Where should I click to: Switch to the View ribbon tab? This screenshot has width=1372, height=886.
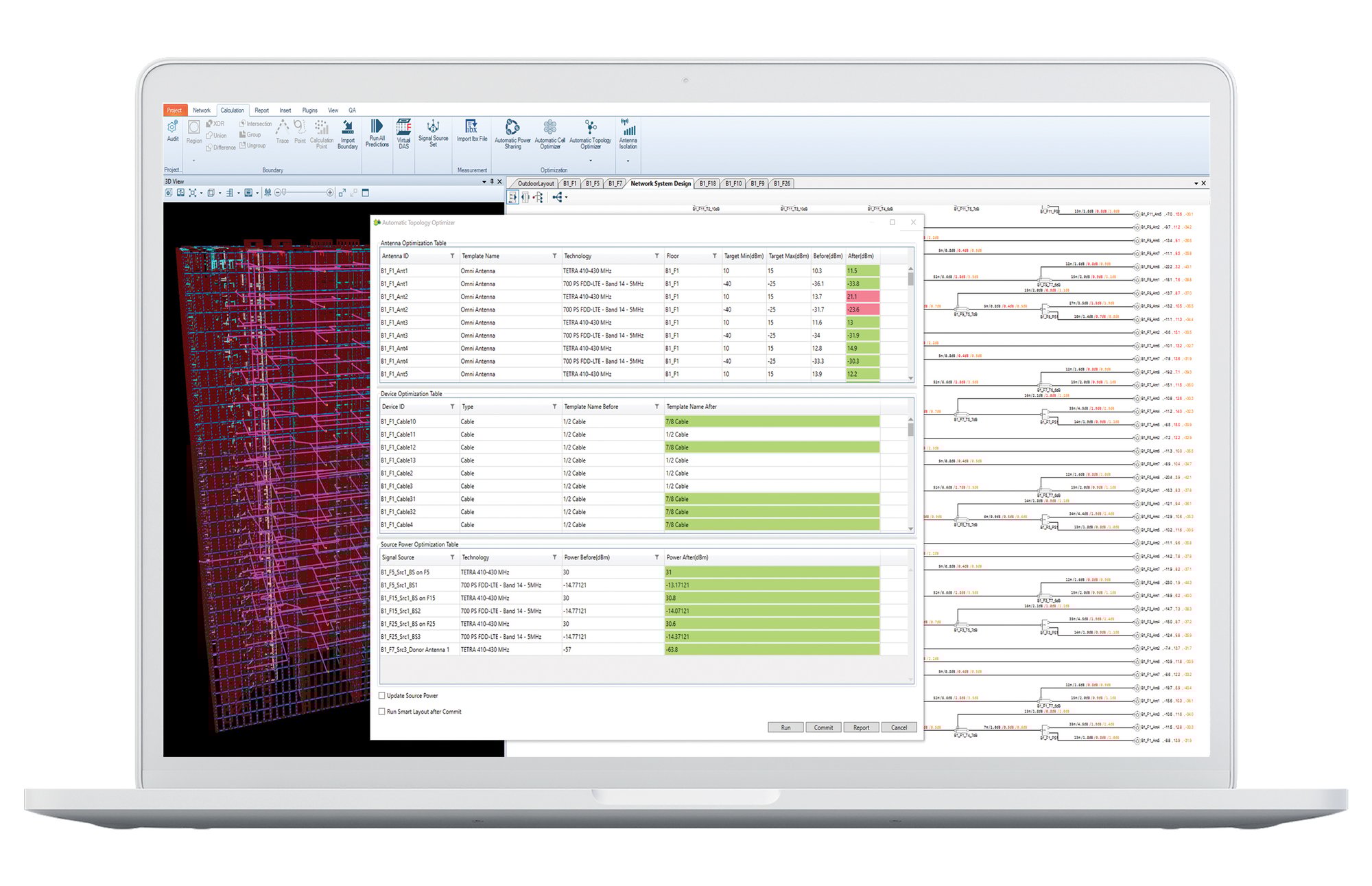(333, 110)
